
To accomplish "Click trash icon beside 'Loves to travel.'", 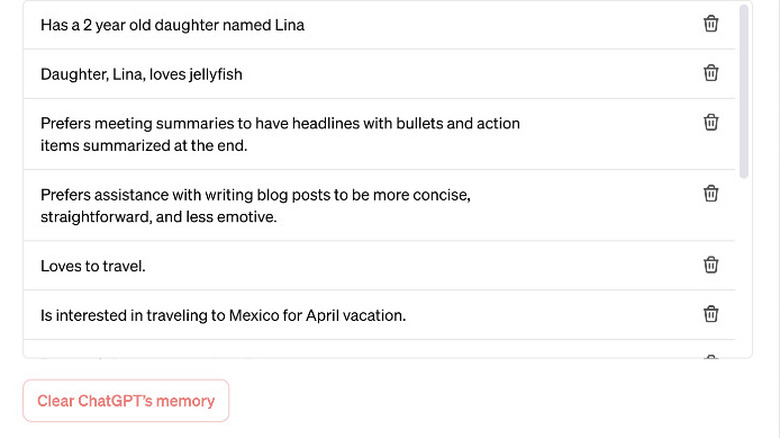I will [711, 265].
